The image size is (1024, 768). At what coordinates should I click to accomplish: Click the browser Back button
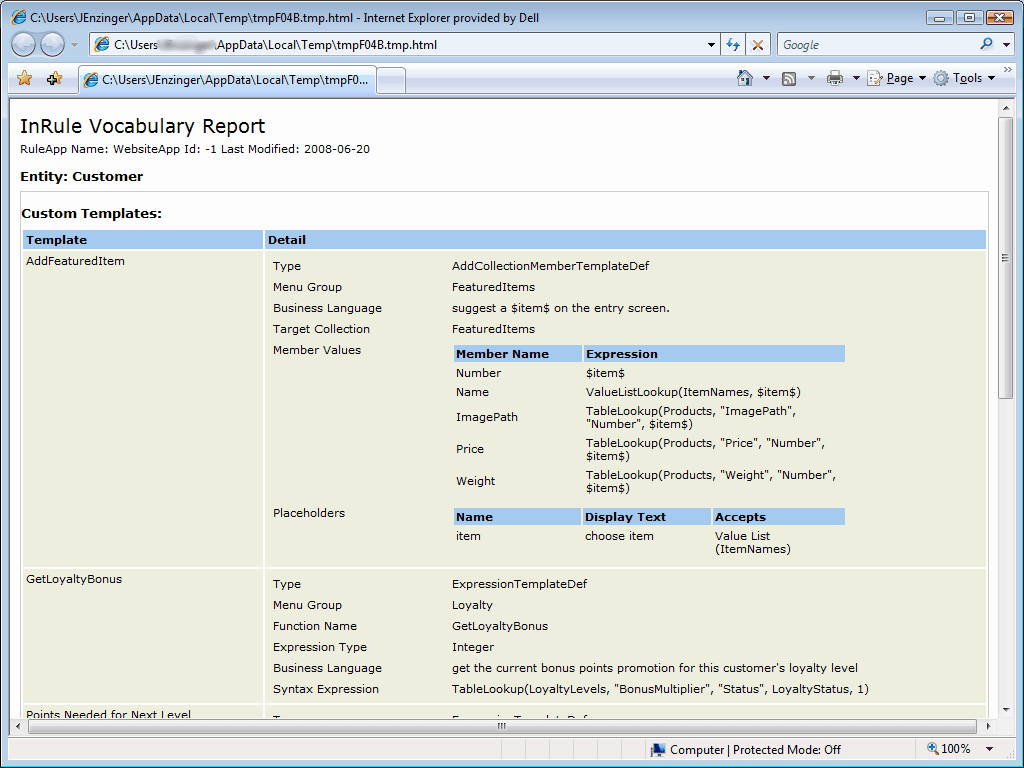(x=24, y=45)
